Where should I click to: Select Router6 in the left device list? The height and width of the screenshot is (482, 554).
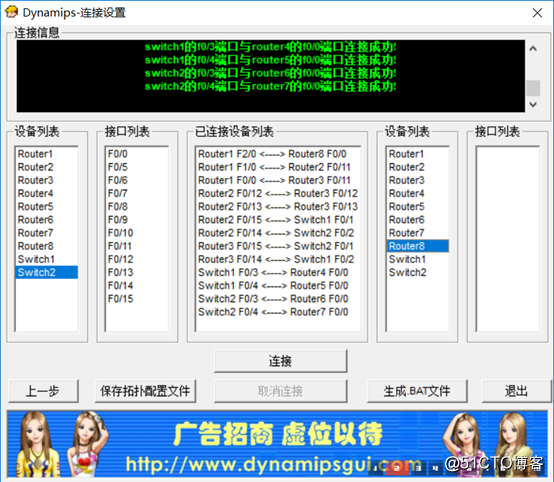point(46,220)
